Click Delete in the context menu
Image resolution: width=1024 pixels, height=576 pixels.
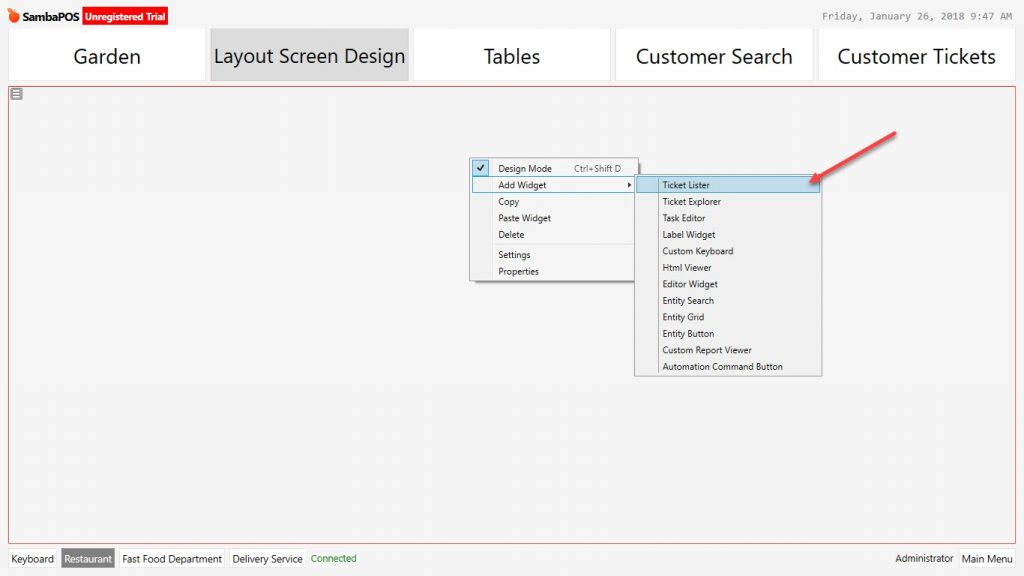(553, 234)
